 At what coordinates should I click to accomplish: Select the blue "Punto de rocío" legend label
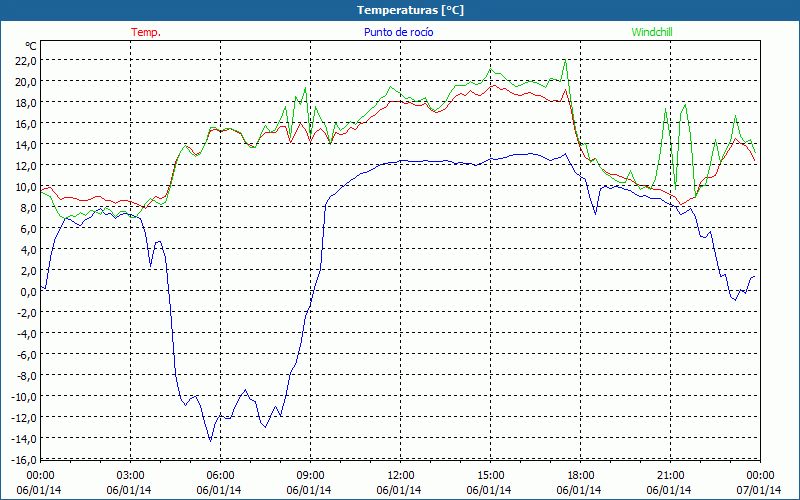coord(398,32)
